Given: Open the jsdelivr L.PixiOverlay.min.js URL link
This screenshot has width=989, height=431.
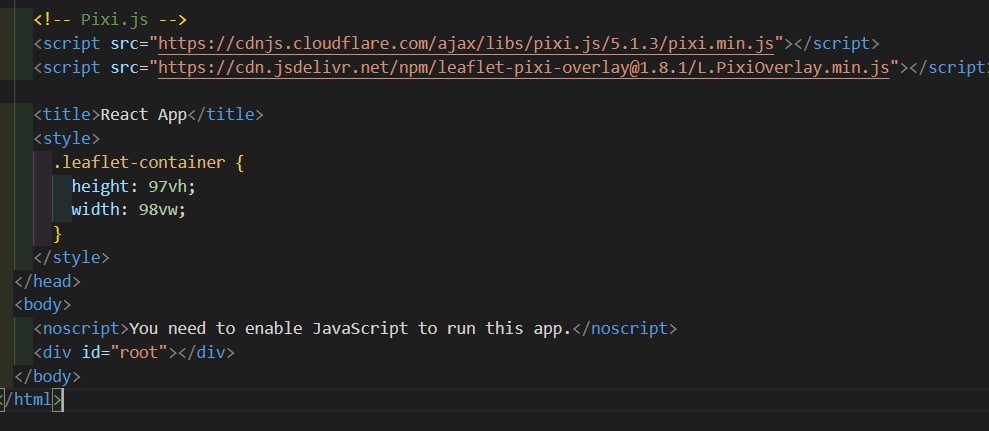Looking at the screenshot, I should 524,68.
